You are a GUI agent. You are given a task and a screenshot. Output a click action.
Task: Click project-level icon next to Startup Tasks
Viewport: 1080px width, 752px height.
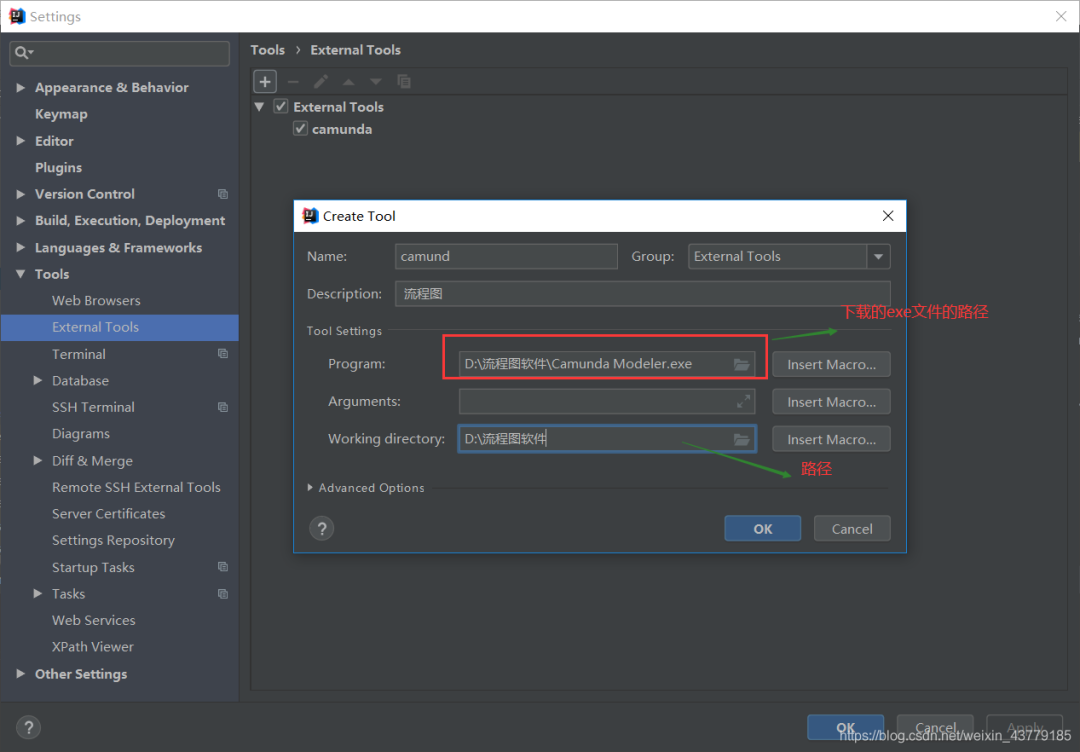pos(222,567)
